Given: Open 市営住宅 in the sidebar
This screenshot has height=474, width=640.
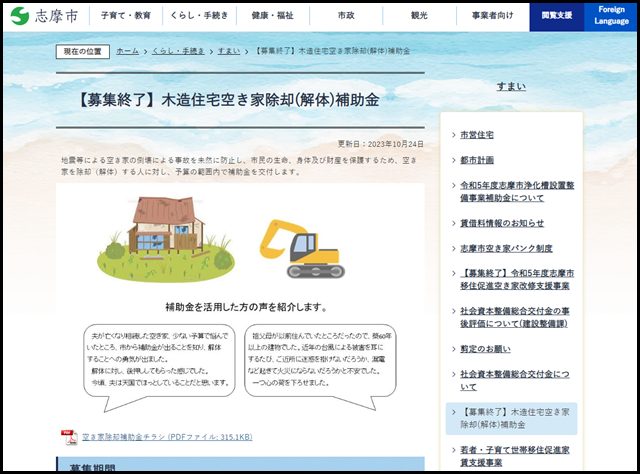Looking at the screenshot, I should point(477,134).
